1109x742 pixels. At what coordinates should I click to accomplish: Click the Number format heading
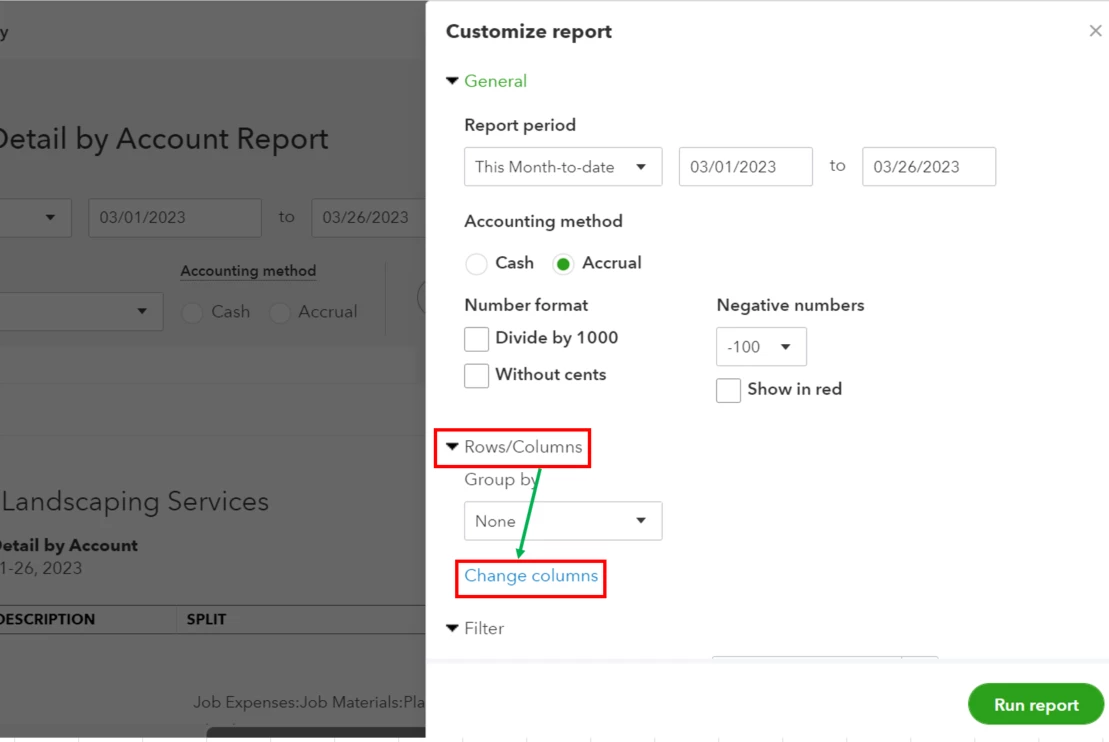click(526, 306)
